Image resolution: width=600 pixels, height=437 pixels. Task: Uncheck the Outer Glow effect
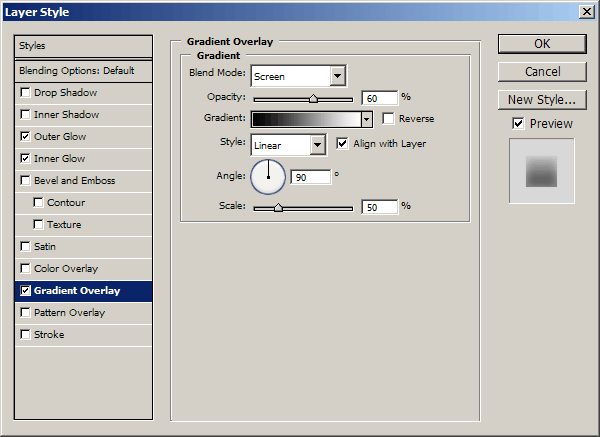[x=25, y=137]
